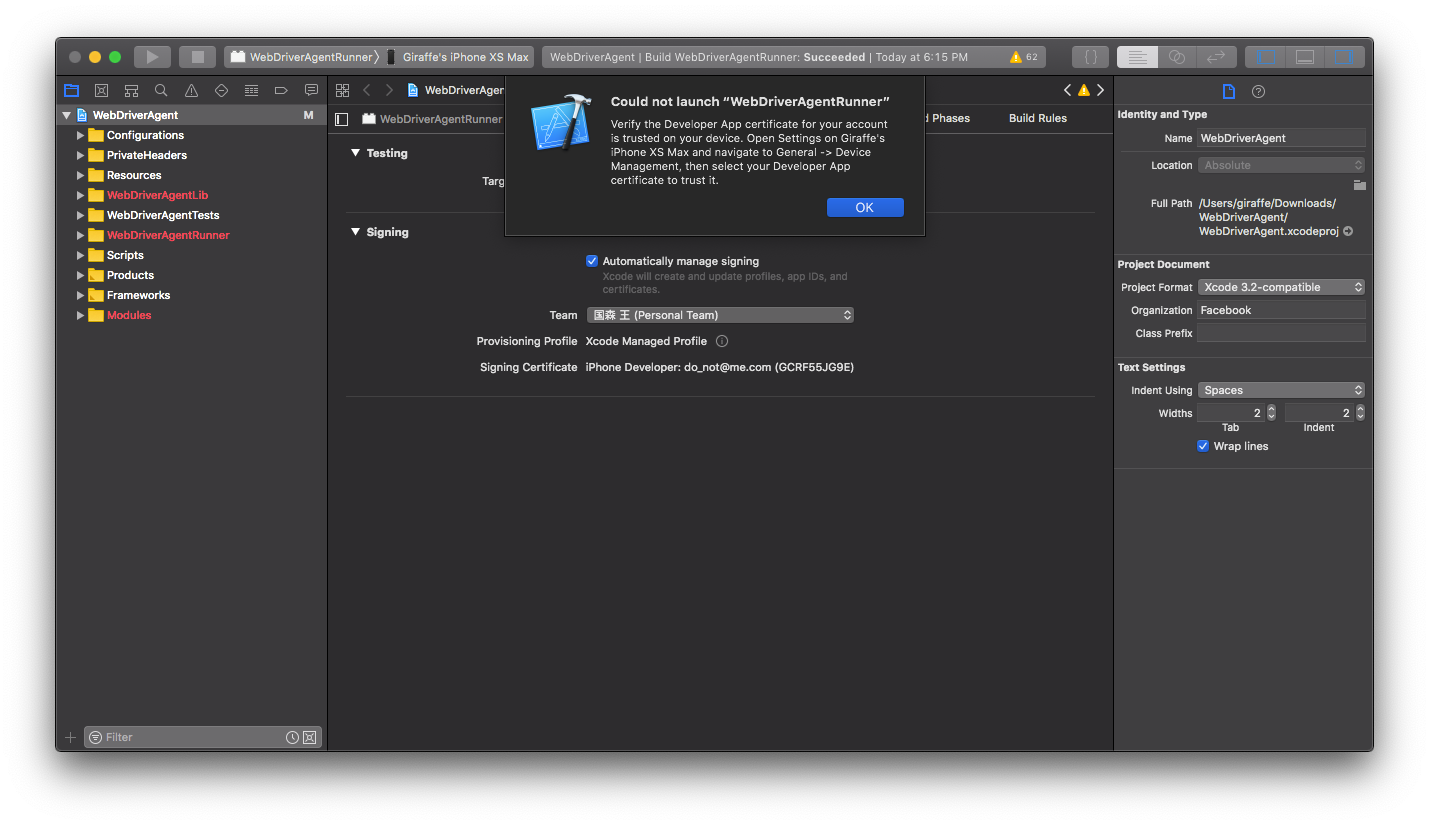Viewport: 1429px width, 825px height.
Task: Open the Find navigator magnifier icon
Action: tap(161, 90)
